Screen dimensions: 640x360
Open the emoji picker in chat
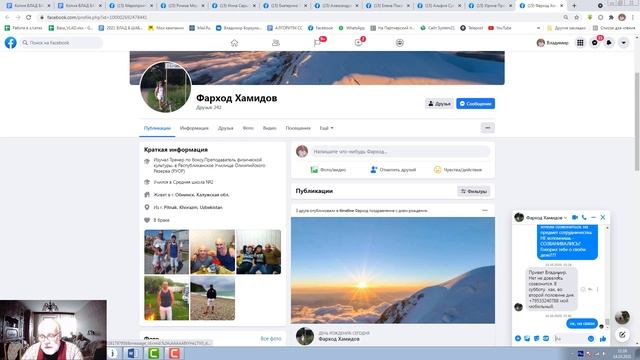tap(591, 338)
